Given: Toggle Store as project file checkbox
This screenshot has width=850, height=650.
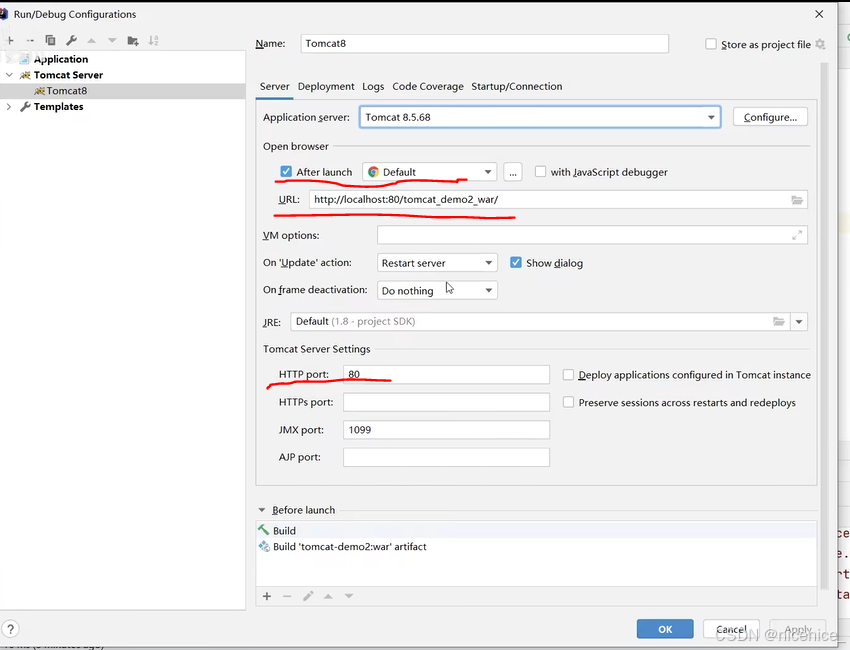Looking at the screenshot, I should 711,44.
